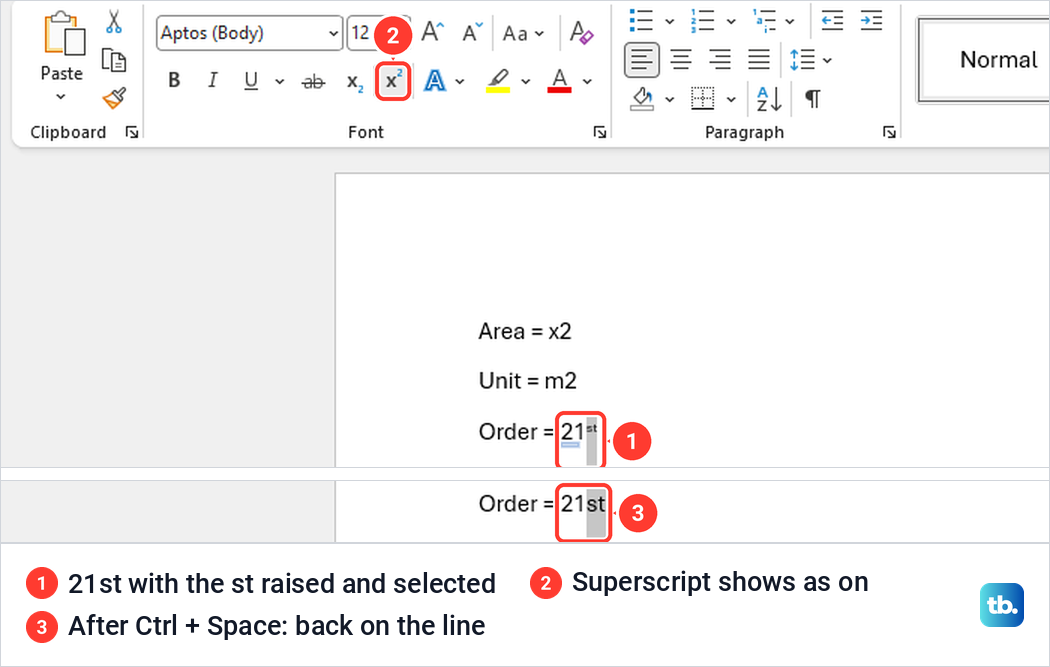Click the font size box showing 12
The height and width of the screenshot is (667, 1050).
tap(362, 33)
